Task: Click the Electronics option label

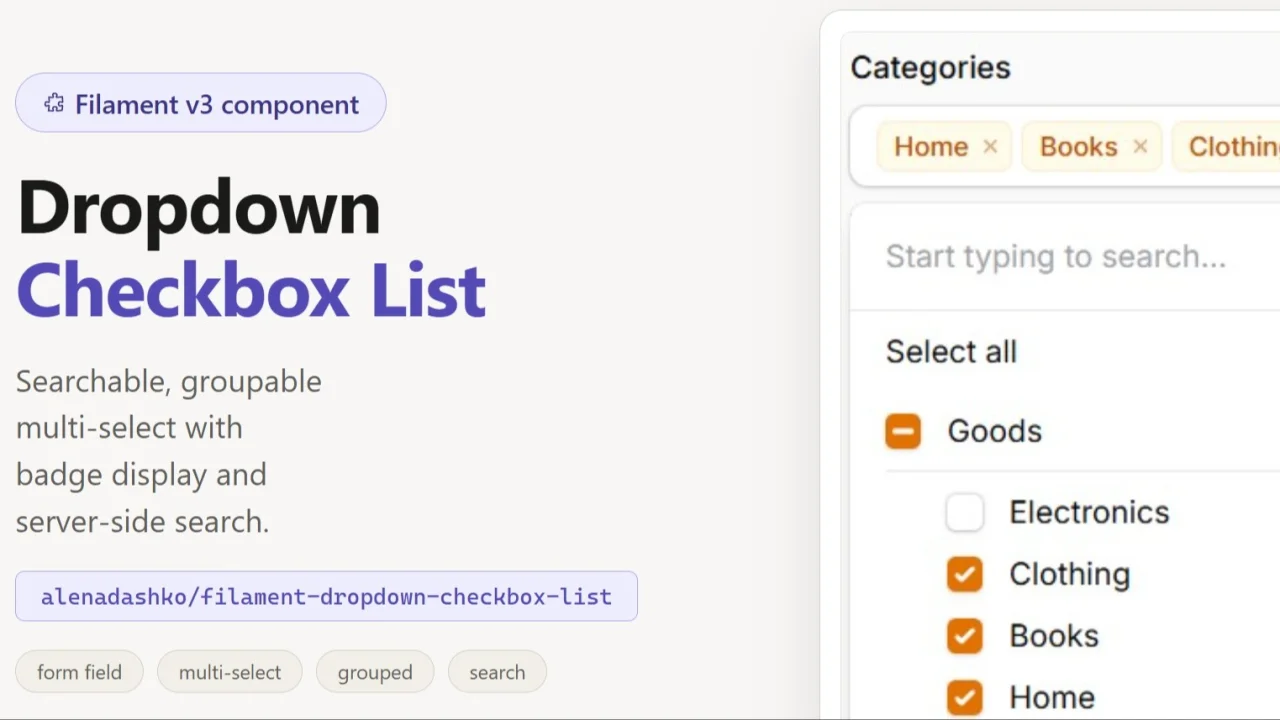Action: (1089, 512)
